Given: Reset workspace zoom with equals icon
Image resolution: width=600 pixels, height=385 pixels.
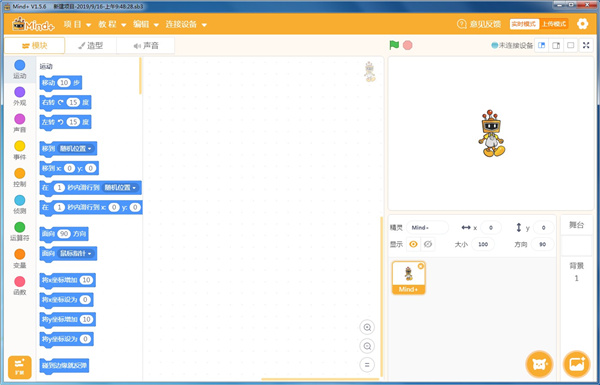Looking at the screenshot, I should pos(367,365).
